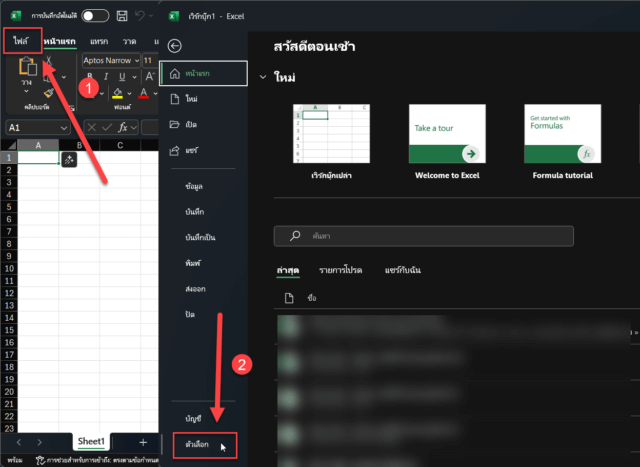Image resolution: width=640 pixels, height=467 pixels.
Task: Click the add new sheet plus icon
Action: click(143, 443)
